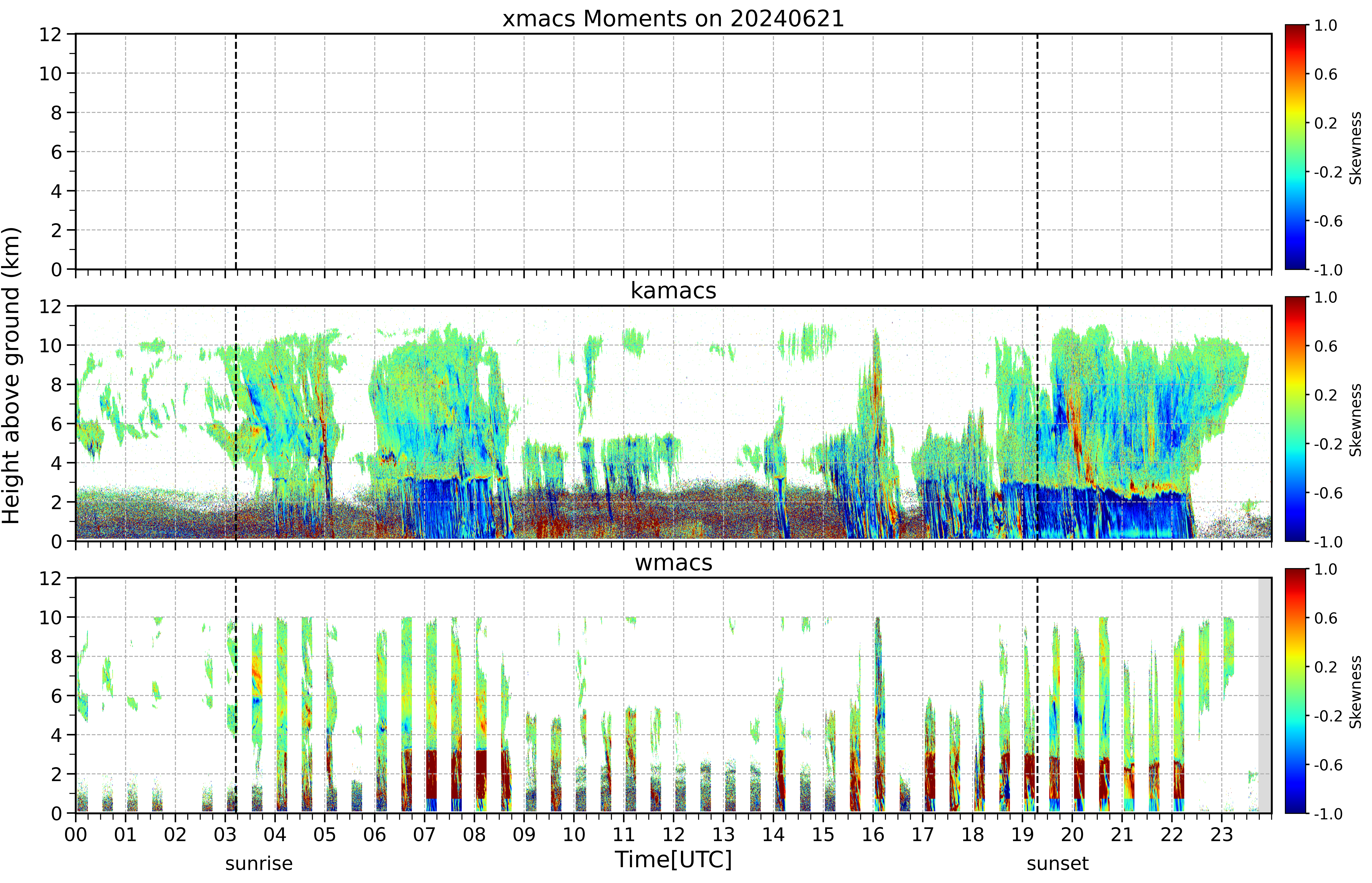Image resolution: width=1372 pixels, height=883 pixels.
Task: Click the '0' height tick of the wmacs panel
Action: click(x=56, y=814)
